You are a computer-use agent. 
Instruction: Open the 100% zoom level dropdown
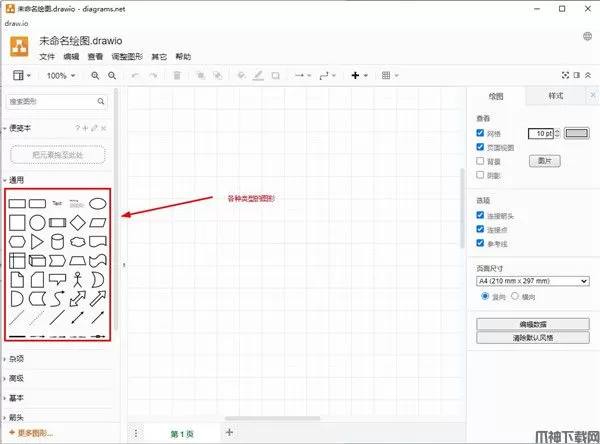[x=59, y=75]
